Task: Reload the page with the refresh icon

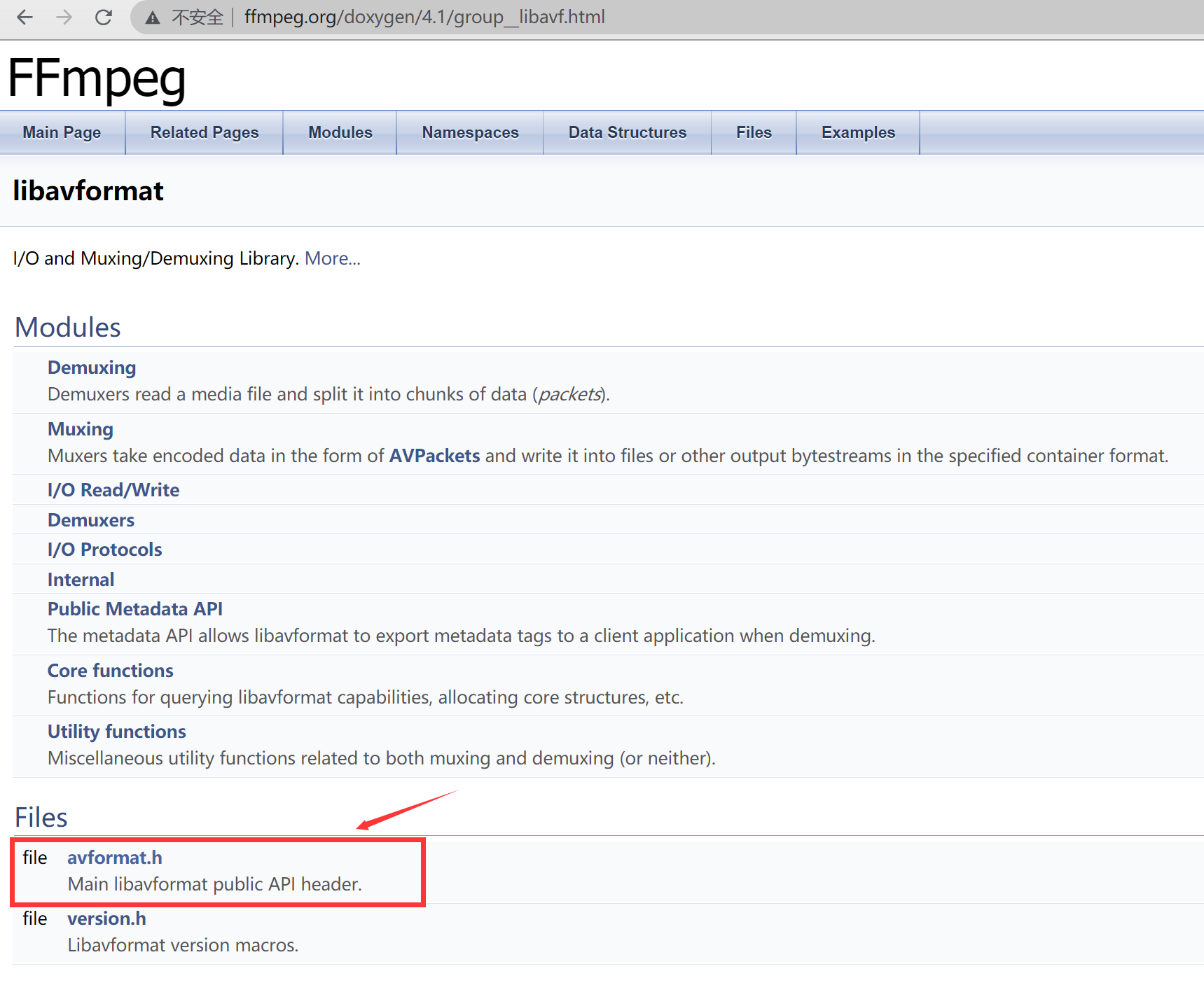Action: [x=104, y=17]
